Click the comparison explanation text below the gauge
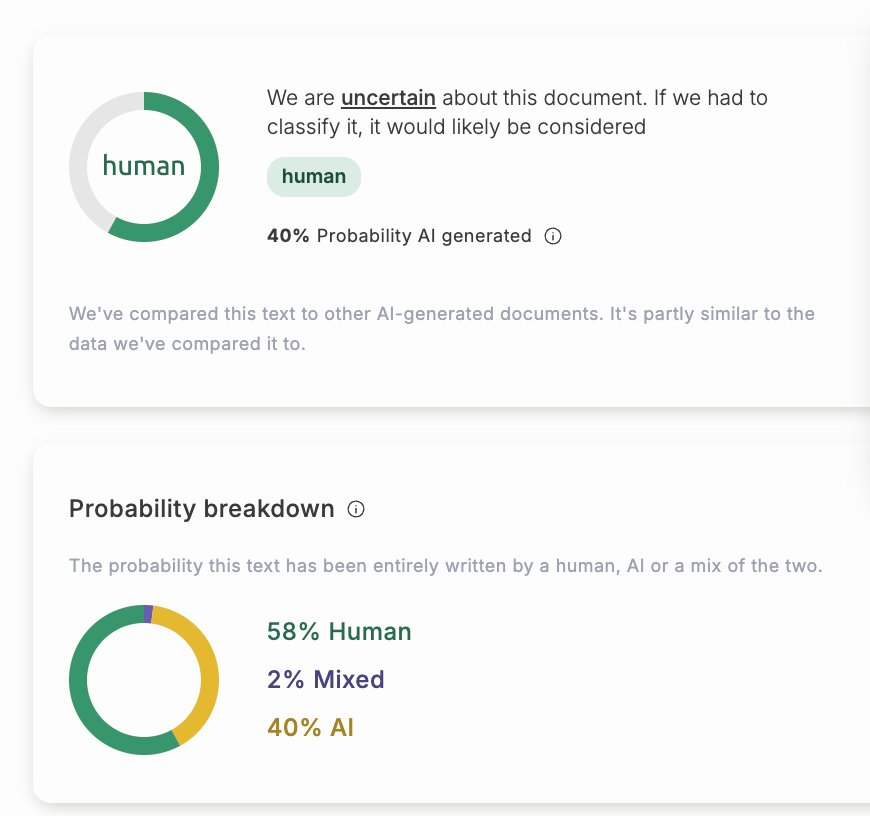 click(x=440, y=328)
